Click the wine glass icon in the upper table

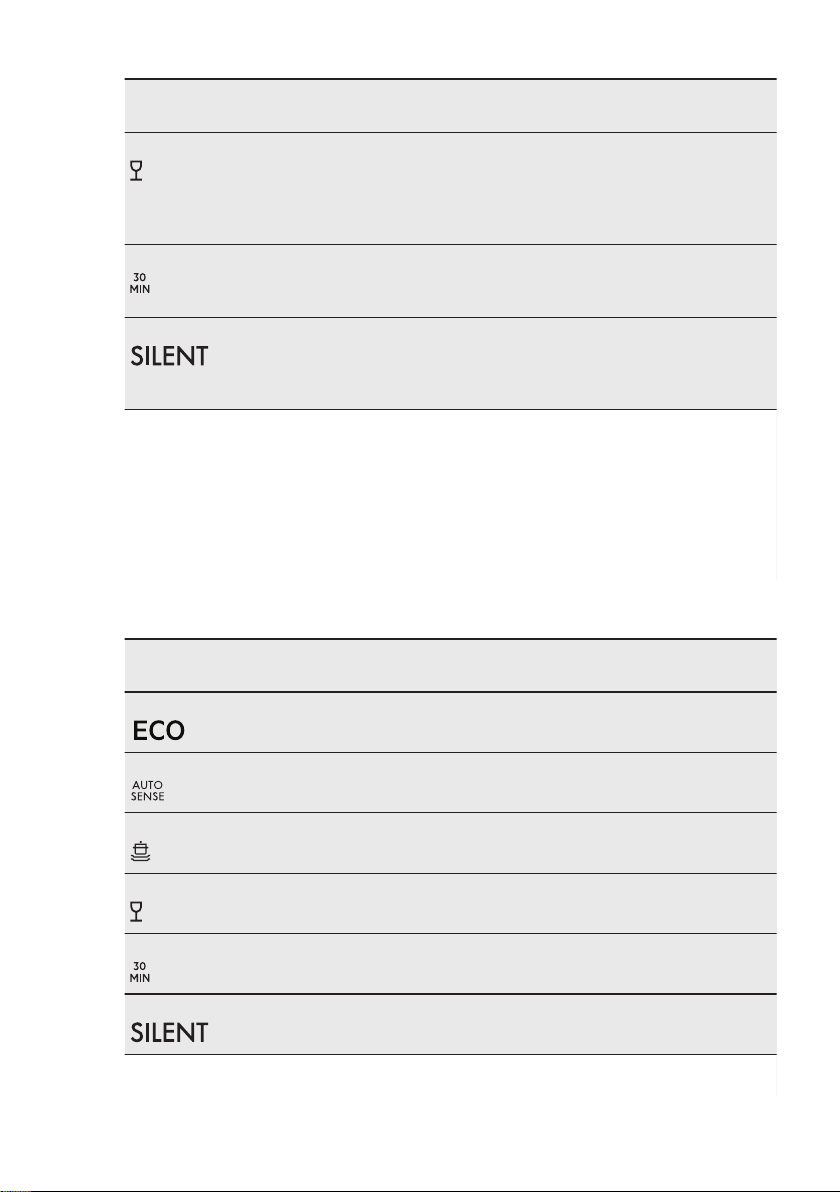tap(136, 170)
